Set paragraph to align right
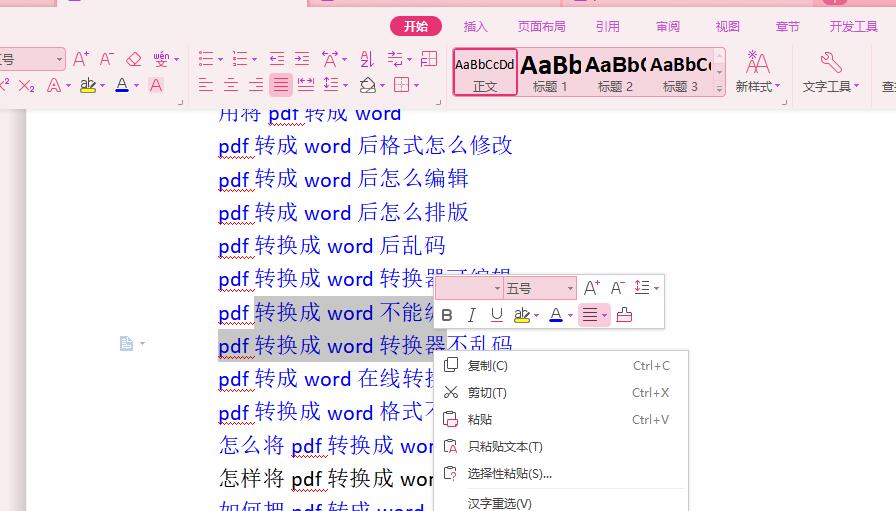 (x=256, y=86)
